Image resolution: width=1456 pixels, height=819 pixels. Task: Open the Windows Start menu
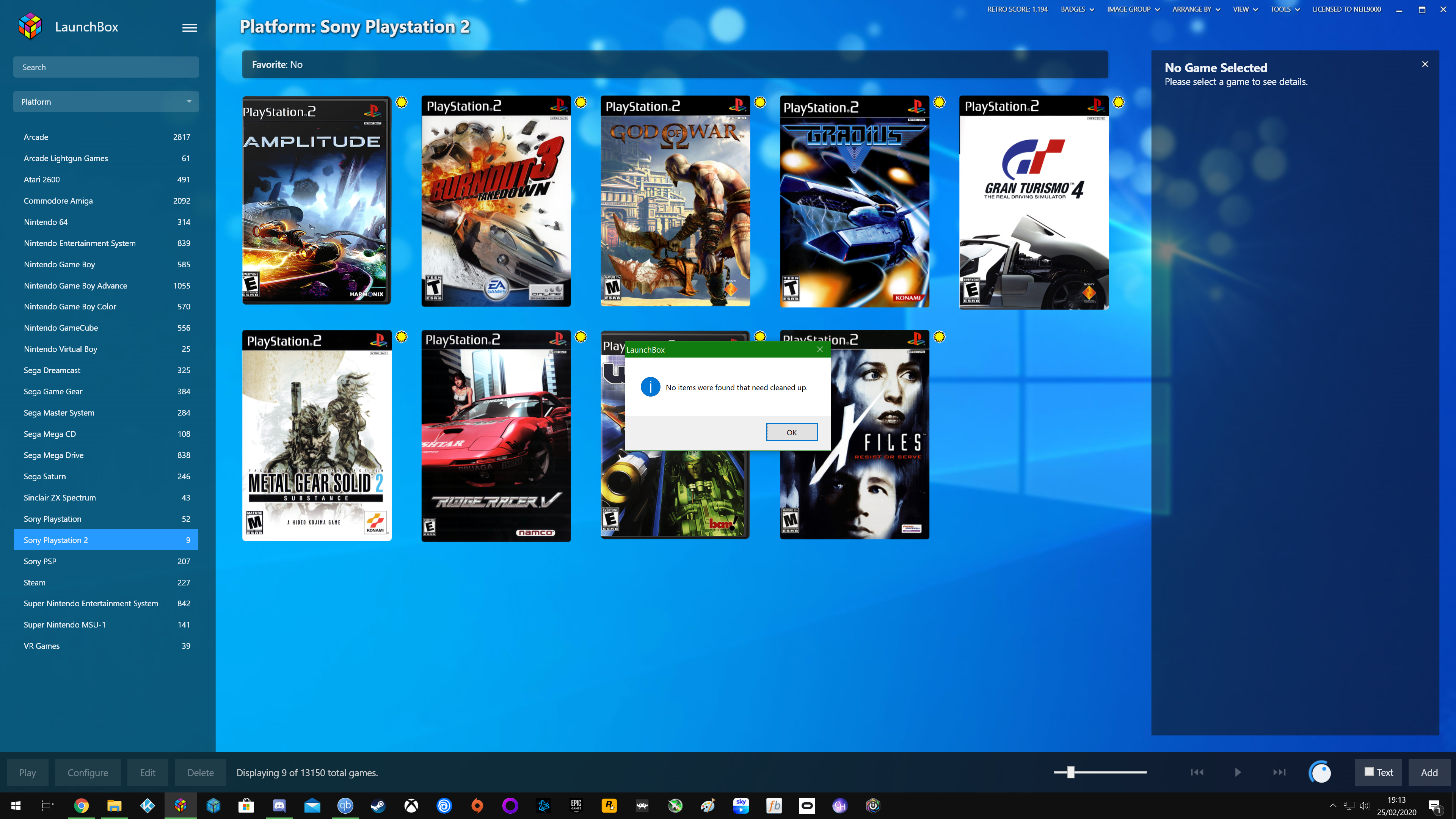tap(16, 805)
